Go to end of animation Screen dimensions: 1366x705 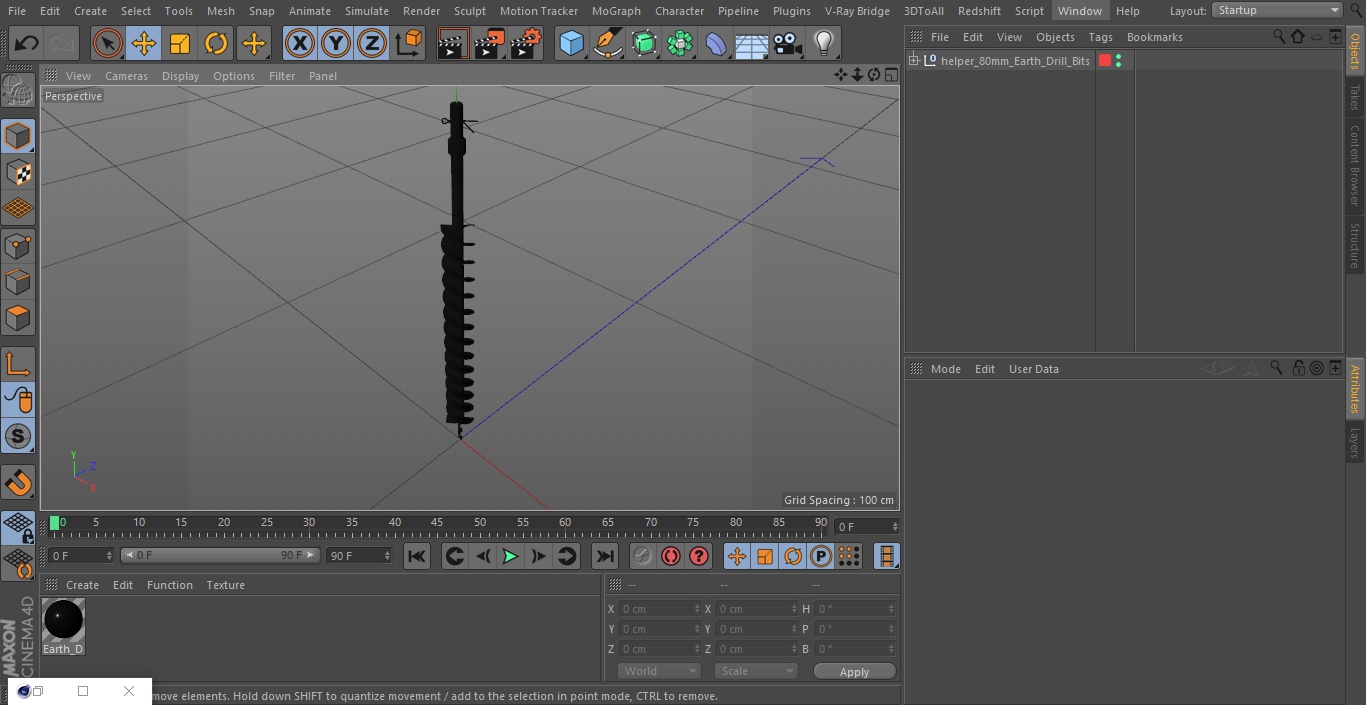(x=605, y=556)
